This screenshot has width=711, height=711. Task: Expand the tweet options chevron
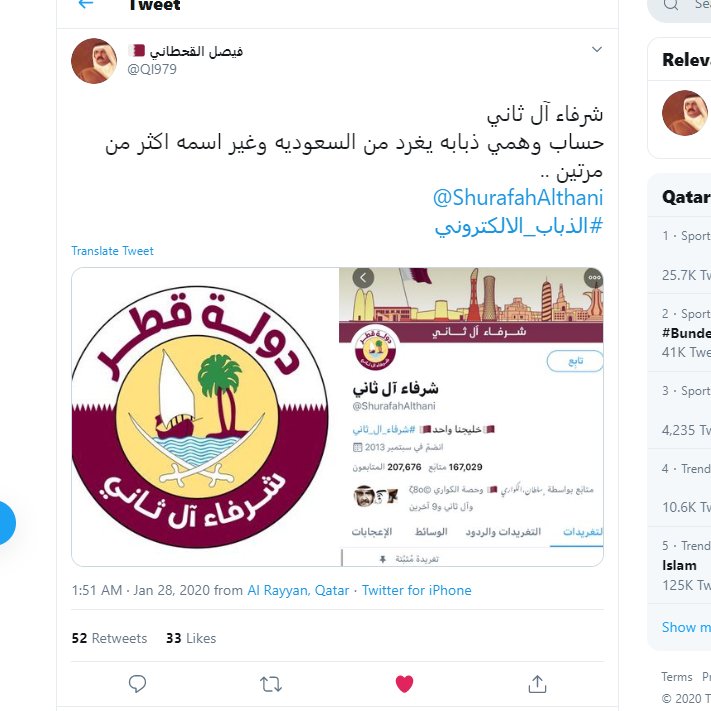pyautogui.click(x=597, y=49)
